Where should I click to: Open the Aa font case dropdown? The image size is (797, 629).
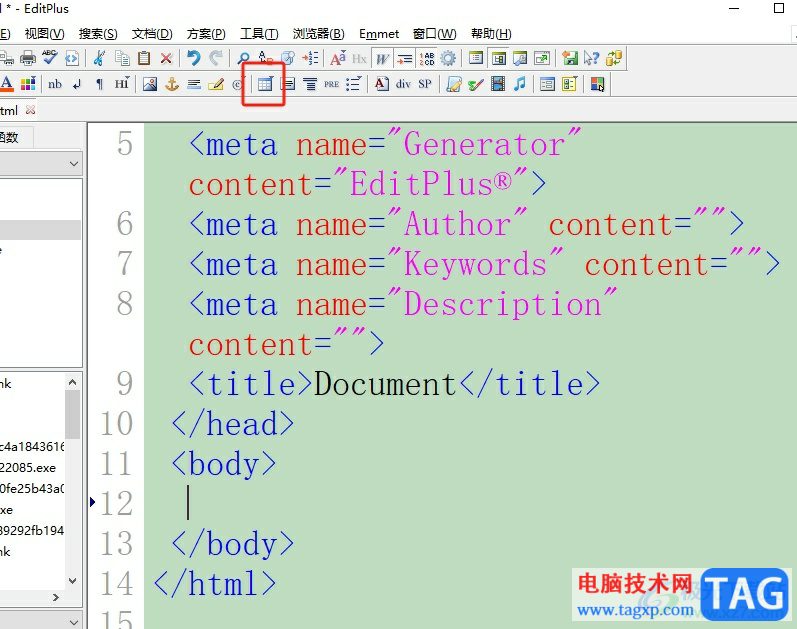338,58
